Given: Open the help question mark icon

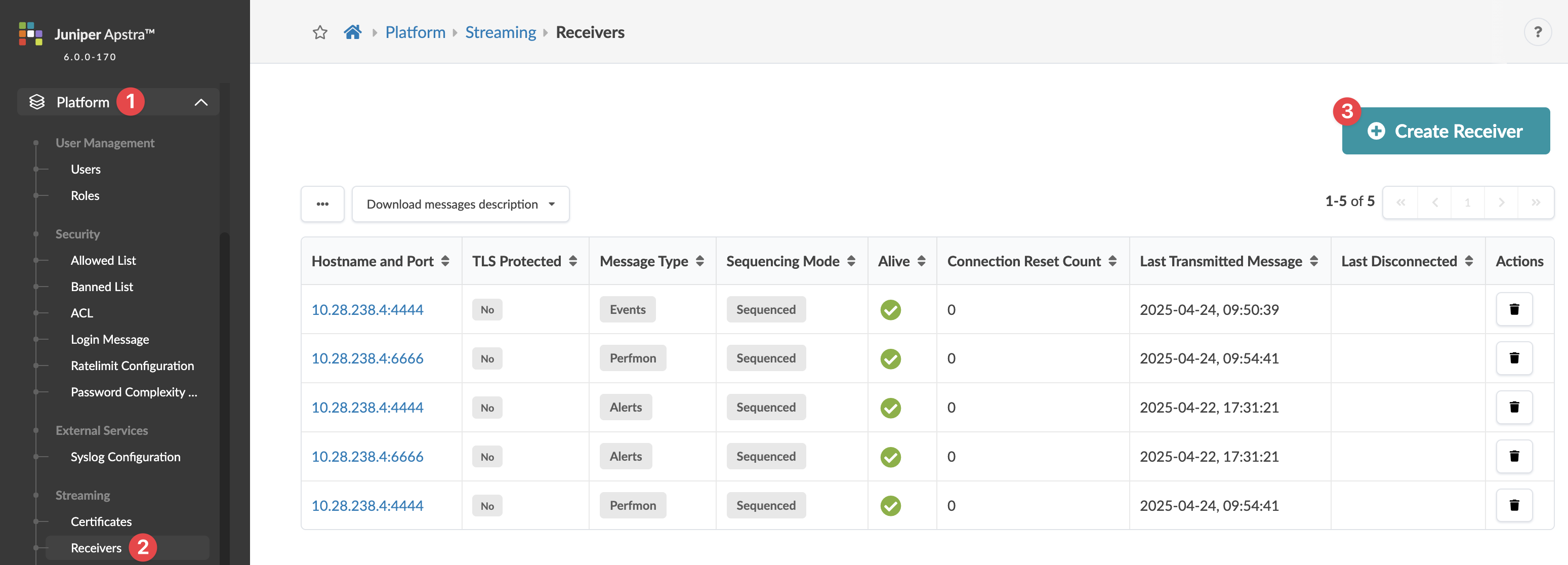Looking at the screenshot, I should coord(1538,32).
